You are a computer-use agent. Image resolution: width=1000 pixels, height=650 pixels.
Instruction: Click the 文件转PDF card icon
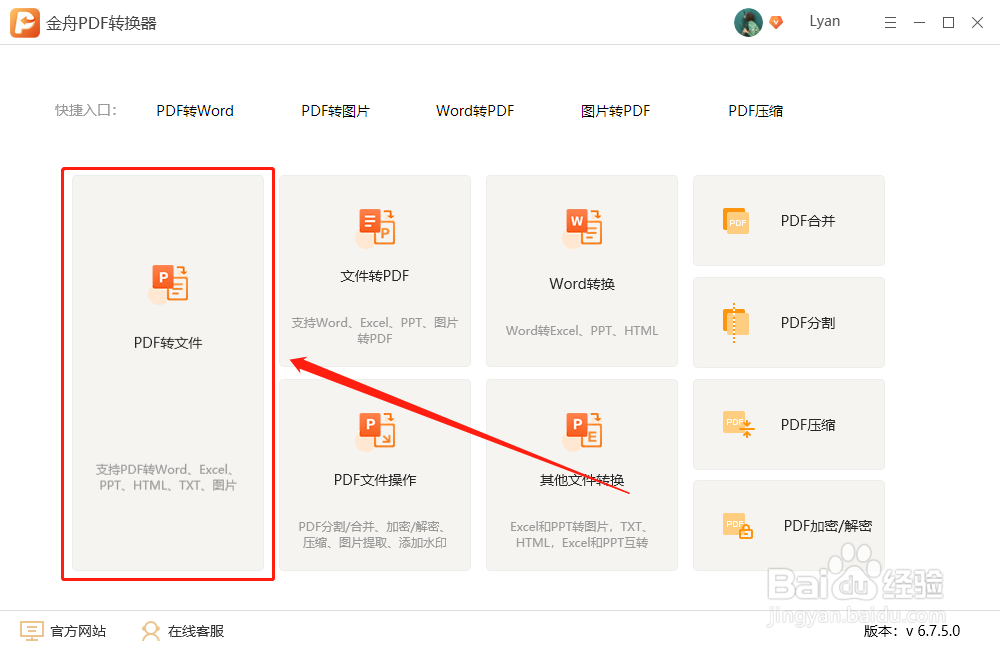tap(376, 228)
